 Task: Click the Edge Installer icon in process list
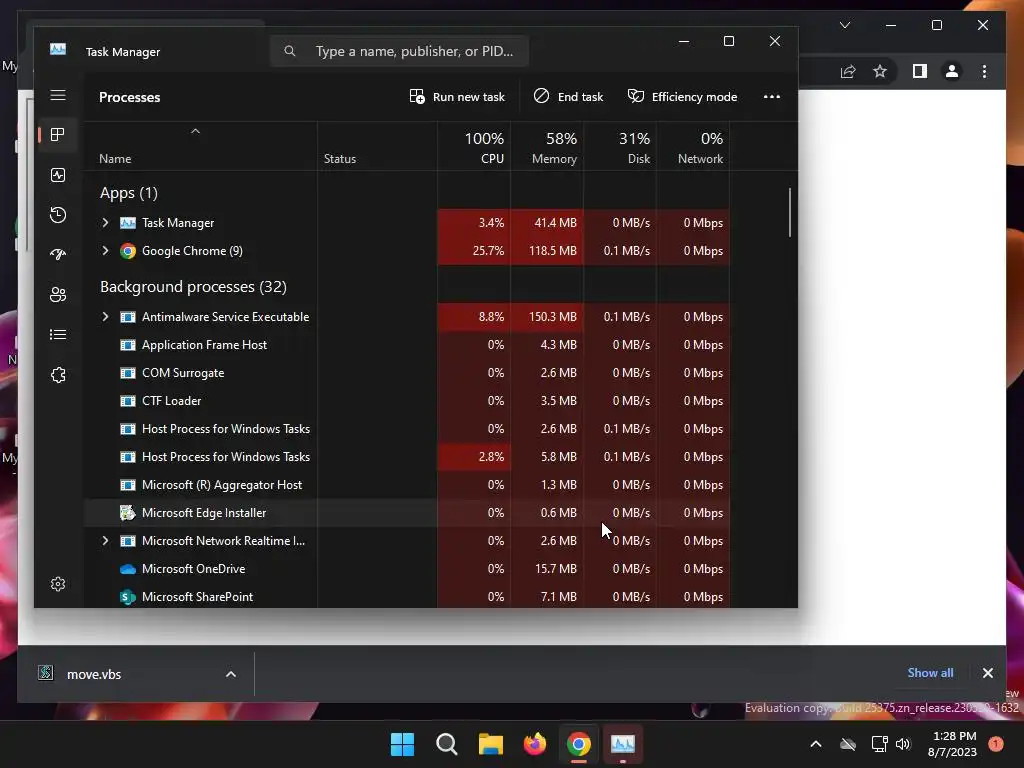tap(128, 513)
